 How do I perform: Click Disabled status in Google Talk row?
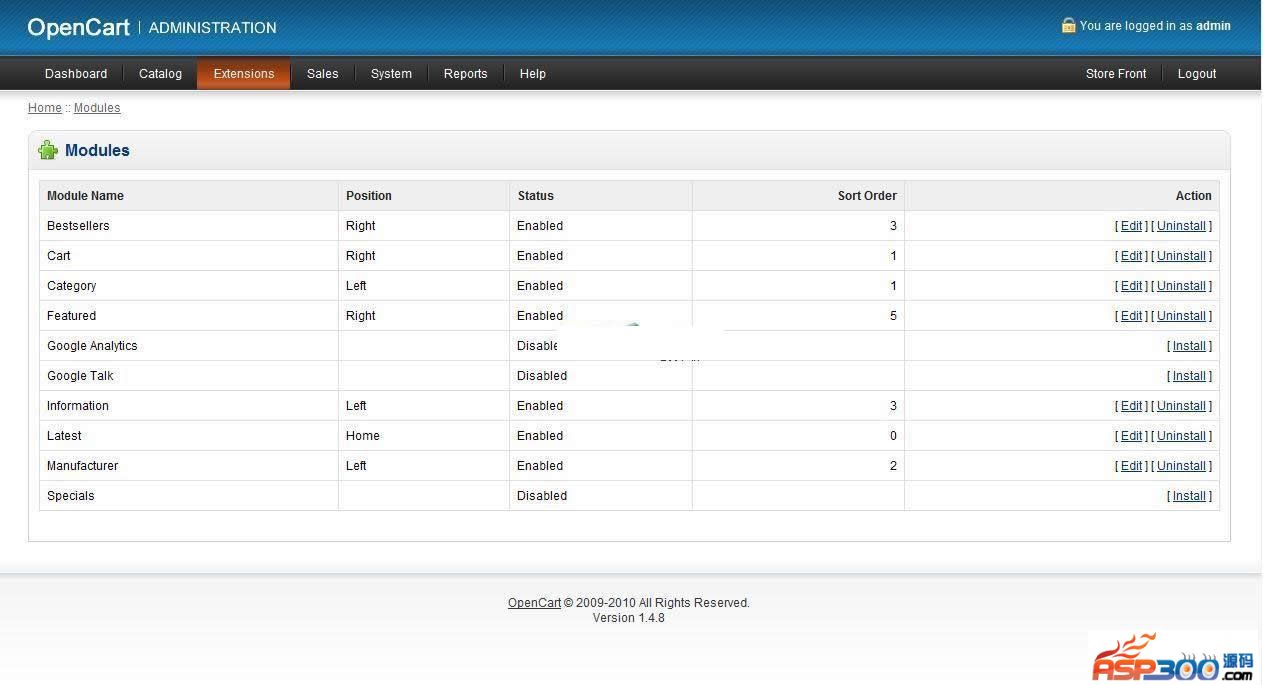click(542, 376)
